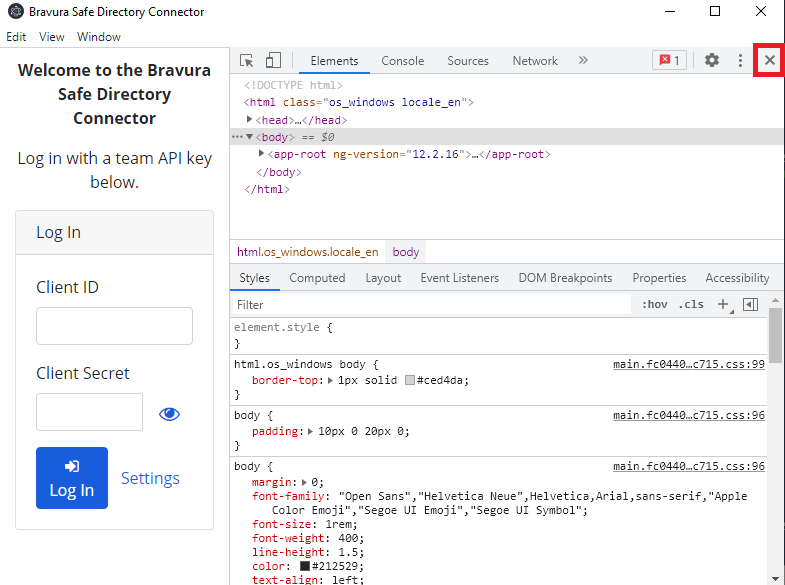Expand the border-top shorthand property
The image size is (785, 585).
click(x=330, y=380)
